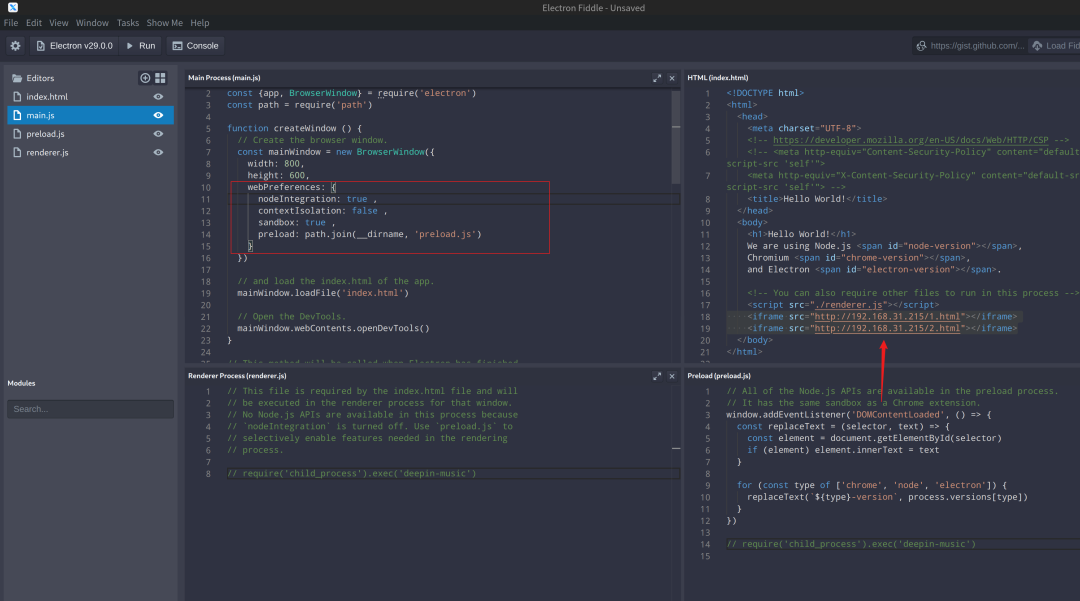Click commented require line in renderer.js
Screen dimensions: 1080x601
(352, 474)
